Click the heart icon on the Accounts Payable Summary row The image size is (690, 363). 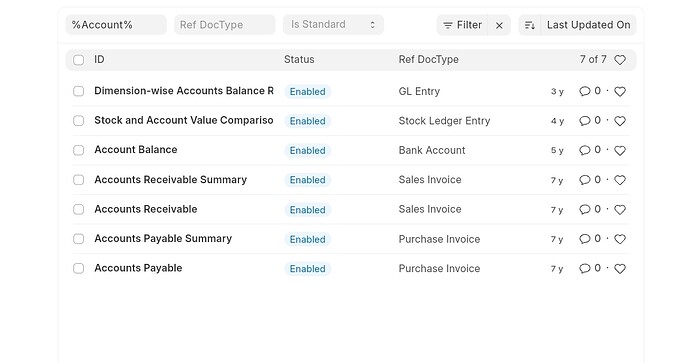pyautogui.click(x=620, y=239)
